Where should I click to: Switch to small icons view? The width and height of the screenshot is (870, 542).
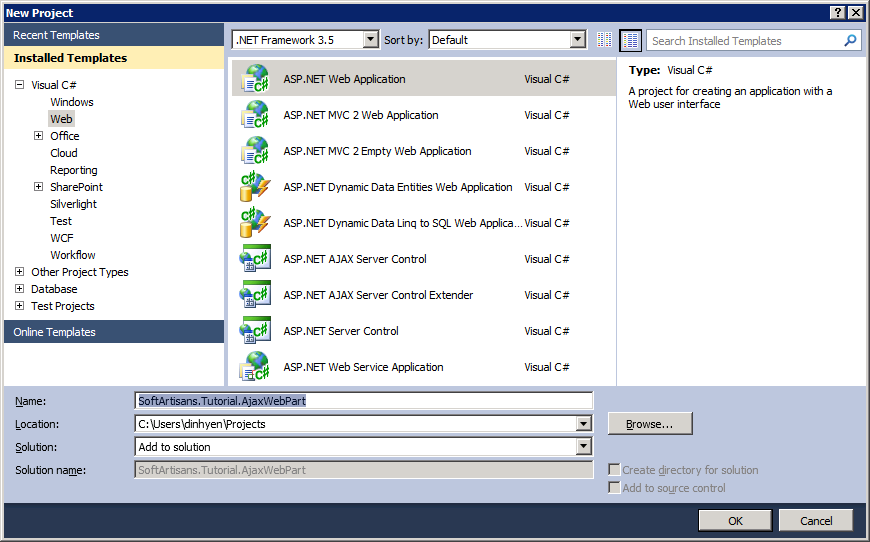coord(604,40)
